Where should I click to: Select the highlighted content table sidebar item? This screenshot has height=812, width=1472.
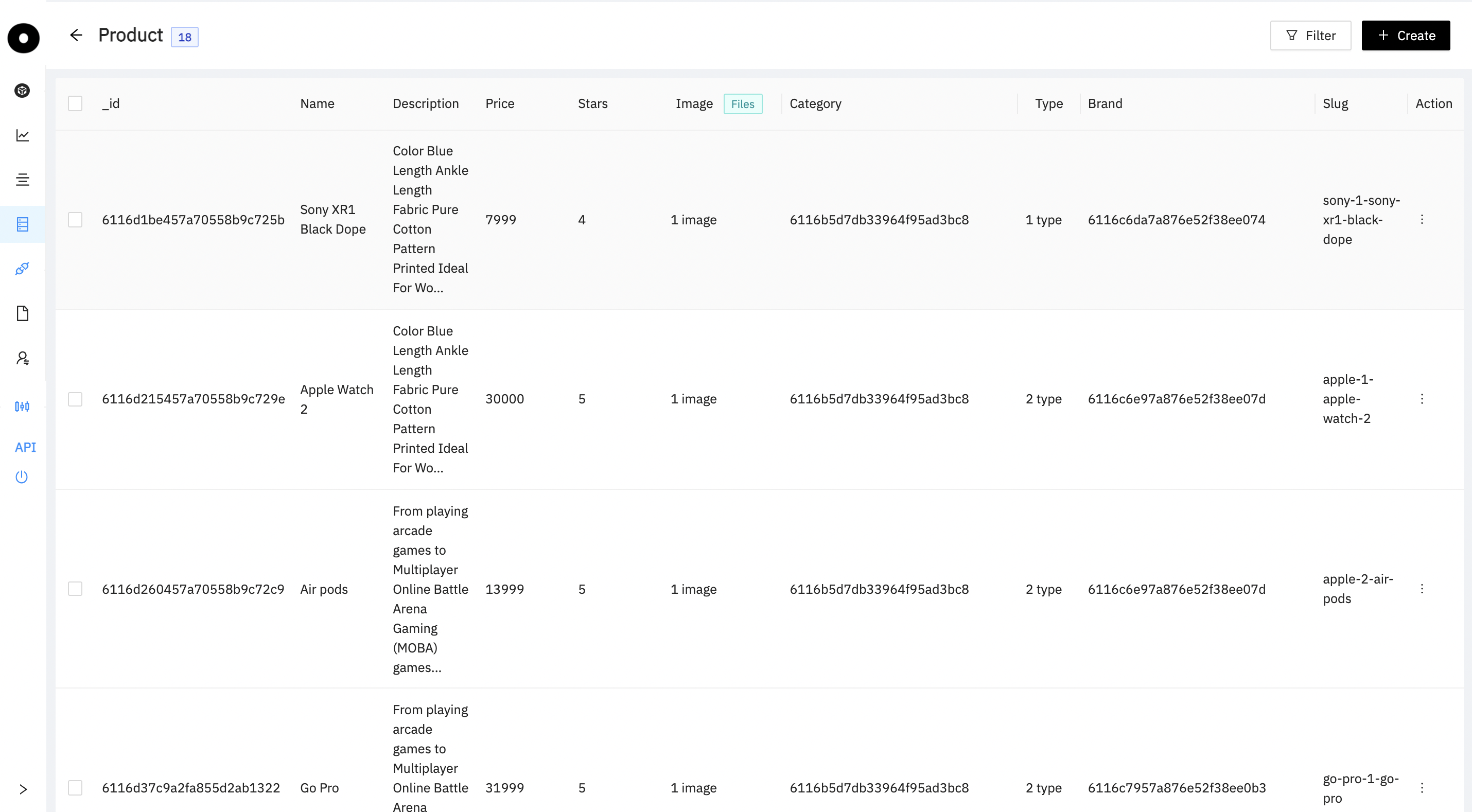22,224
